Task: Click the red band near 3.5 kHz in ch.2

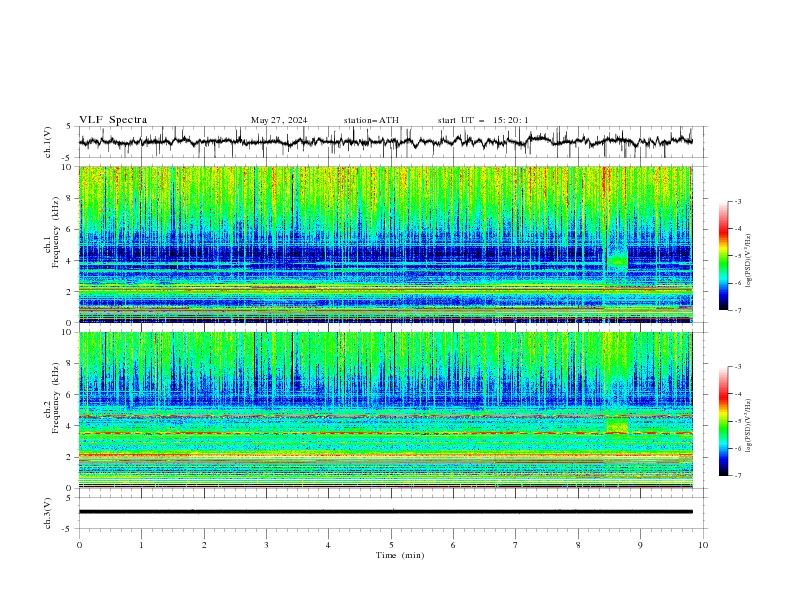Action: pyautogui.click(x=385, y=433)
